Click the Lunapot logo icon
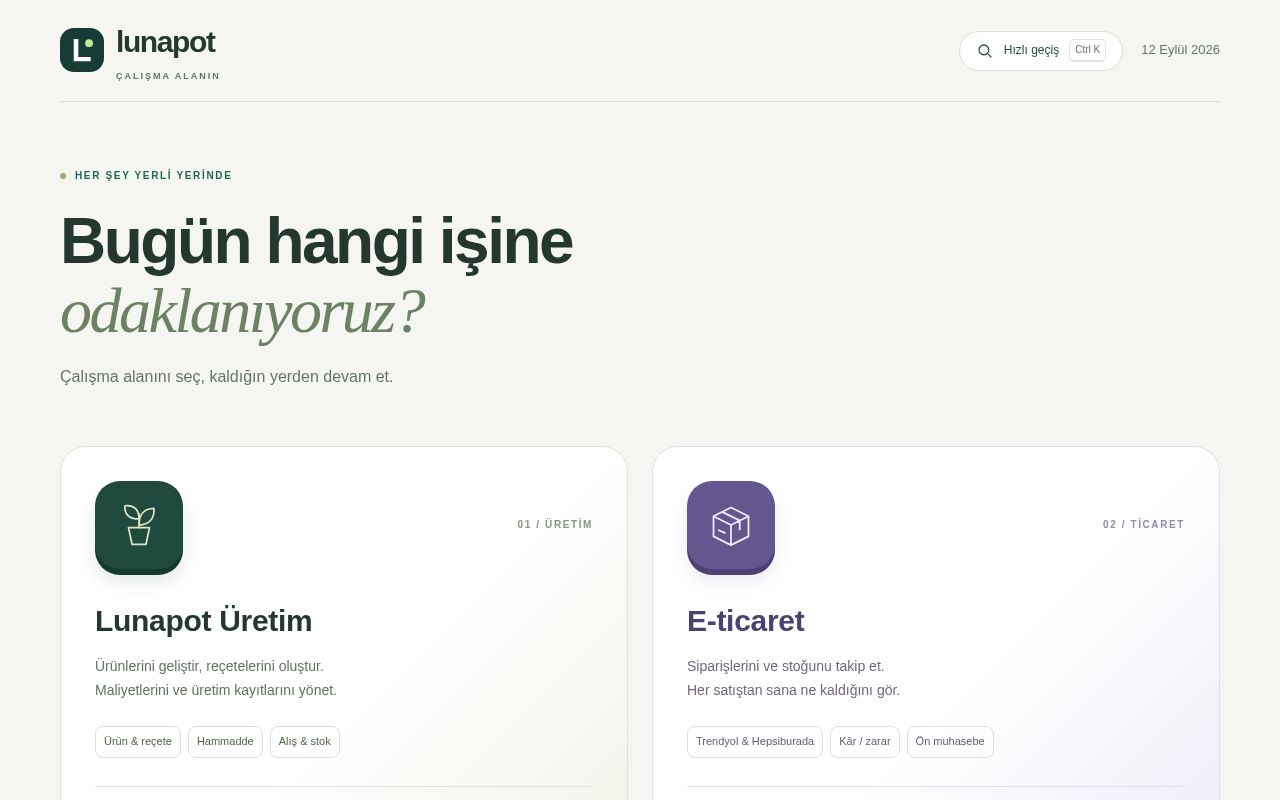Image resolution: width=1280 pixels, height=800 pixels. coord(82,50)
